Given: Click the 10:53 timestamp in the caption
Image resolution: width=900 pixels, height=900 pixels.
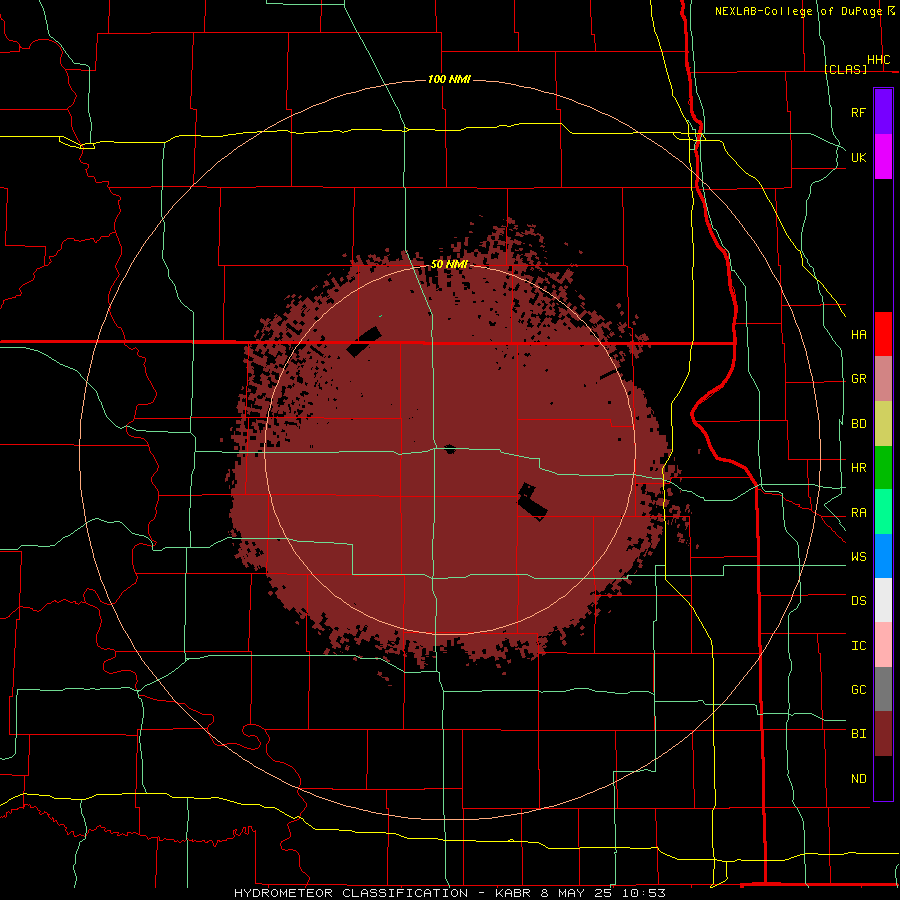Looking at the screenshot, I should tap(644, 893).
